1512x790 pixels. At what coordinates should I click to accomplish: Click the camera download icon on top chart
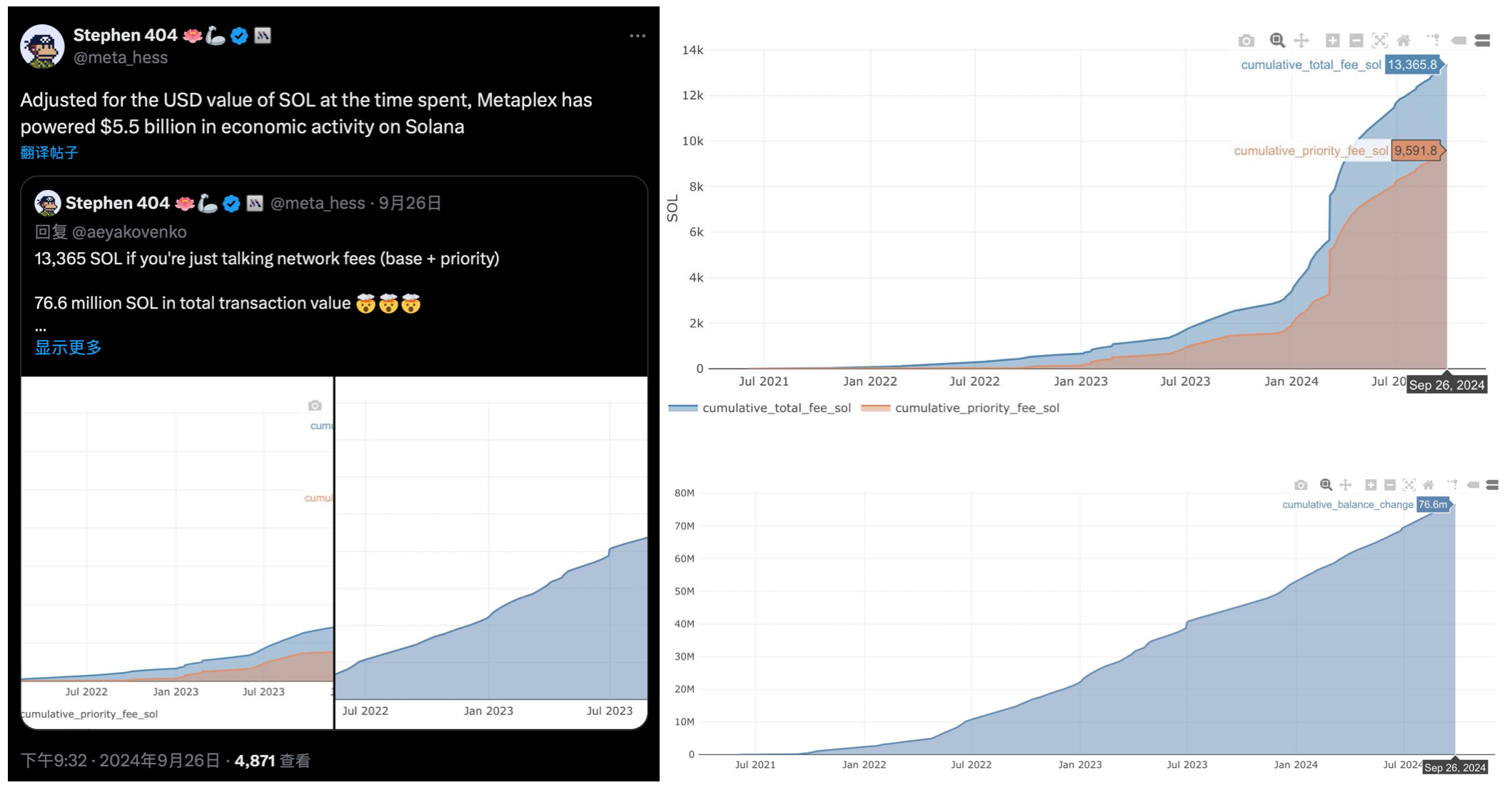(1246, 41)
